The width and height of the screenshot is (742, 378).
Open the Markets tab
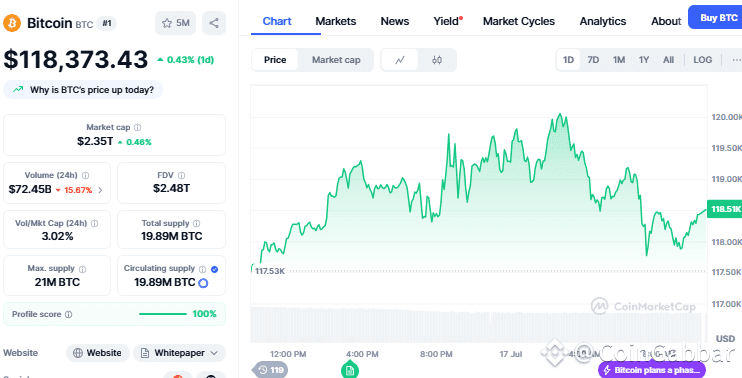336,21
